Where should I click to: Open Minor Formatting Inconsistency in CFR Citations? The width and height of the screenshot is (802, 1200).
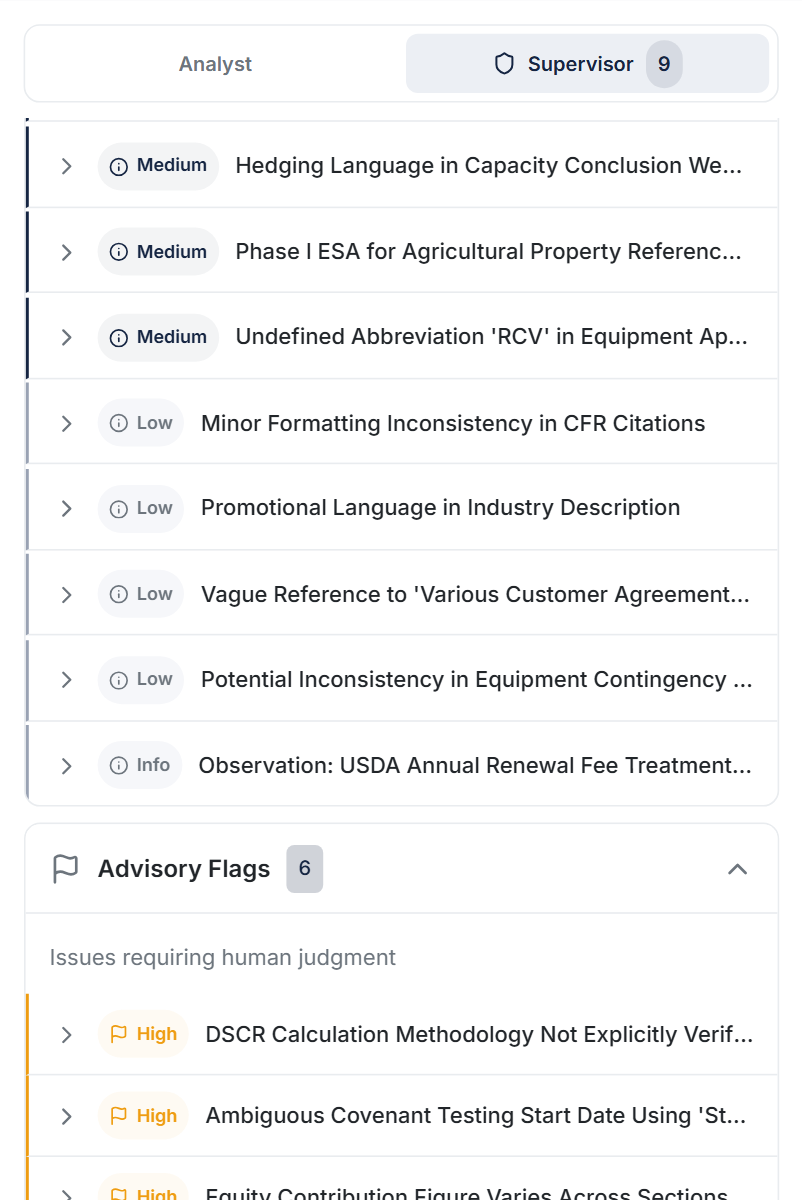(452, 423)
